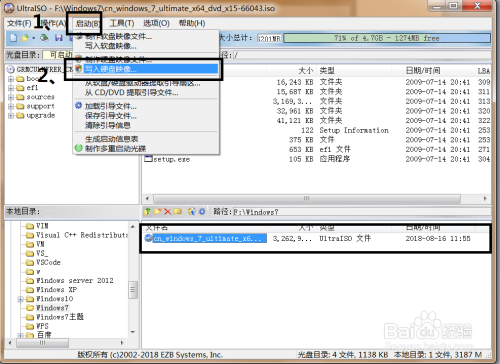Expand the boot folder tree node

pos(11,79)
